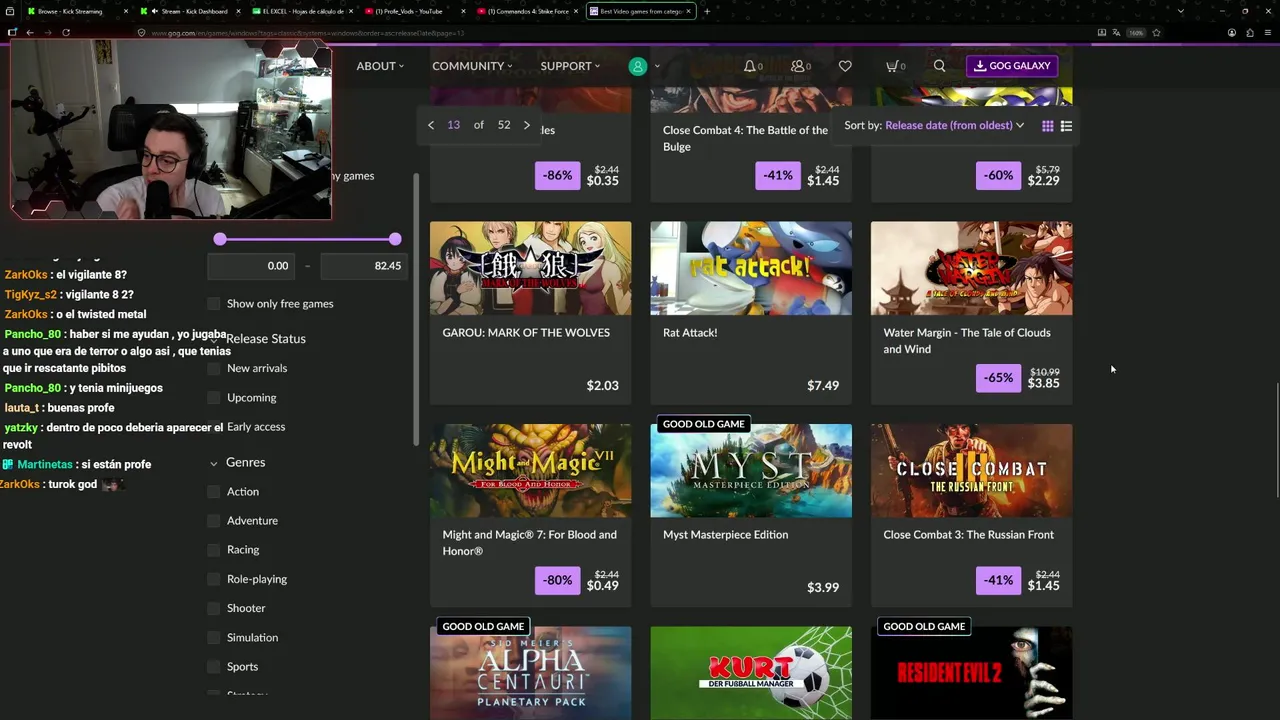Open GAROU: MARK OF THE WOLVES title link

point(526,333)
